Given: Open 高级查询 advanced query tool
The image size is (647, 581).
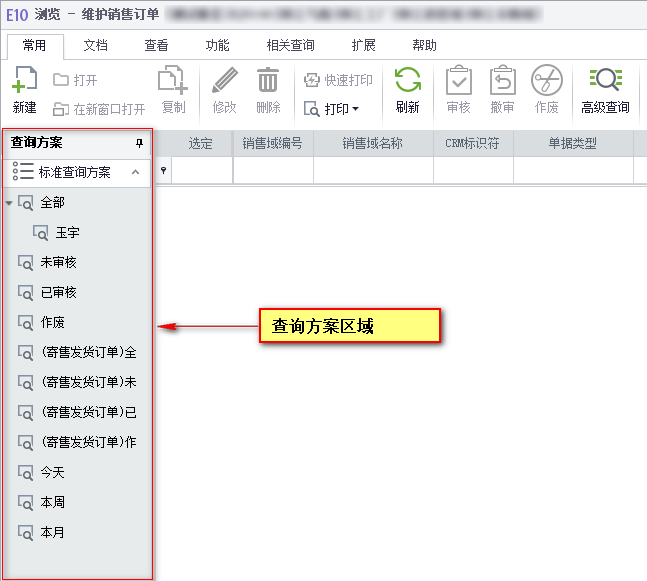Looking at the screenshot, I should pos(605,81).
